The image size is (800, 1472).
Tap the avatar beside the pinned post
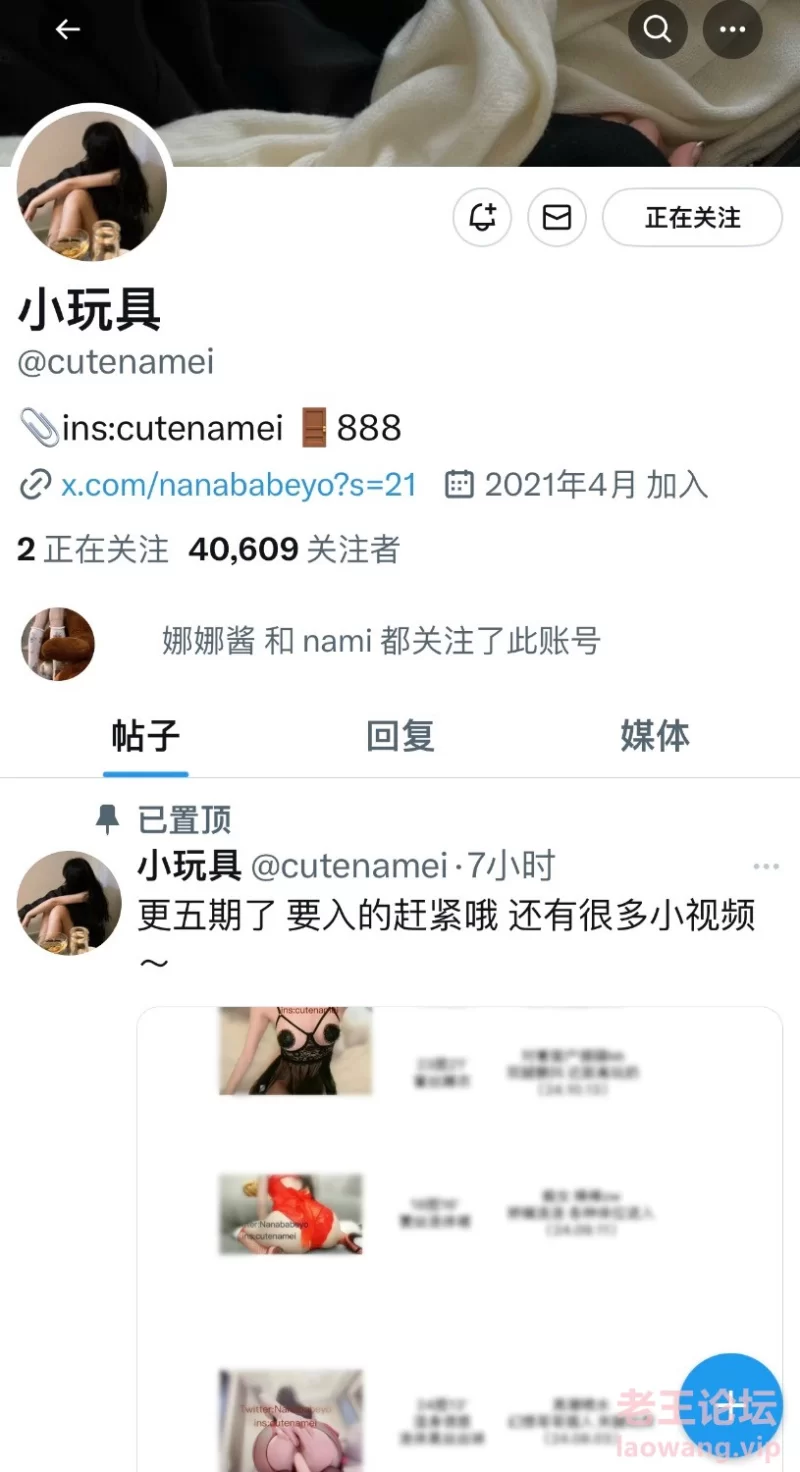(69, 903)
